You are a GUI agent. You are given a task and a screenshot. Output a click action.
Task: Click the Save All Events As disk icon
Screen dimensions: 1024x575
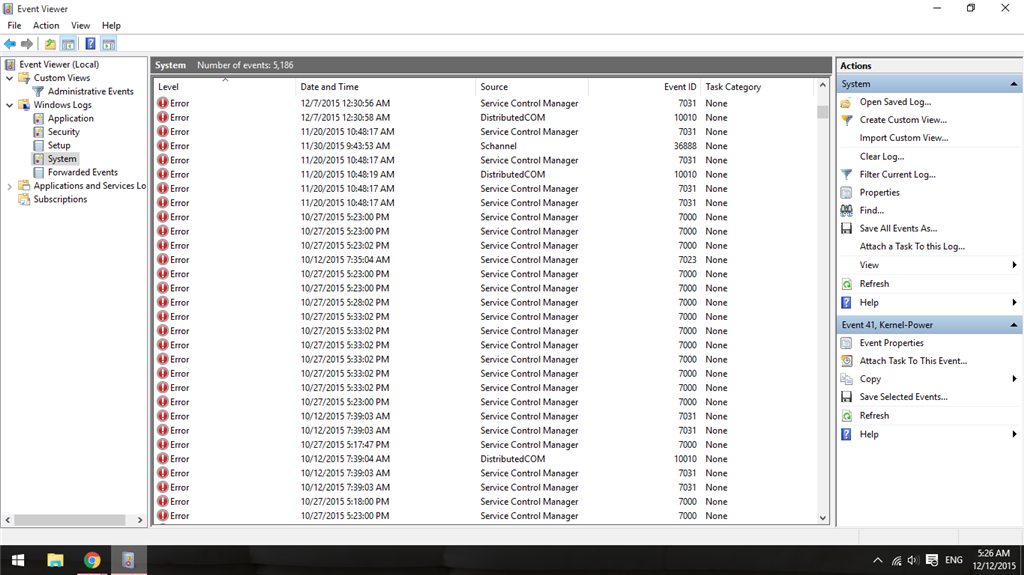pos(846,228)
